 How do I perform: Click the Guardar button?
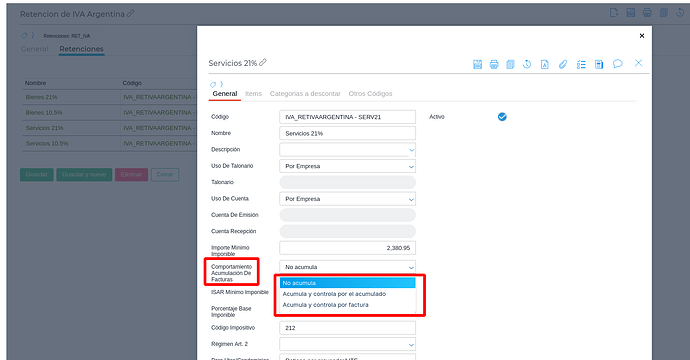(x=37, y=175)
